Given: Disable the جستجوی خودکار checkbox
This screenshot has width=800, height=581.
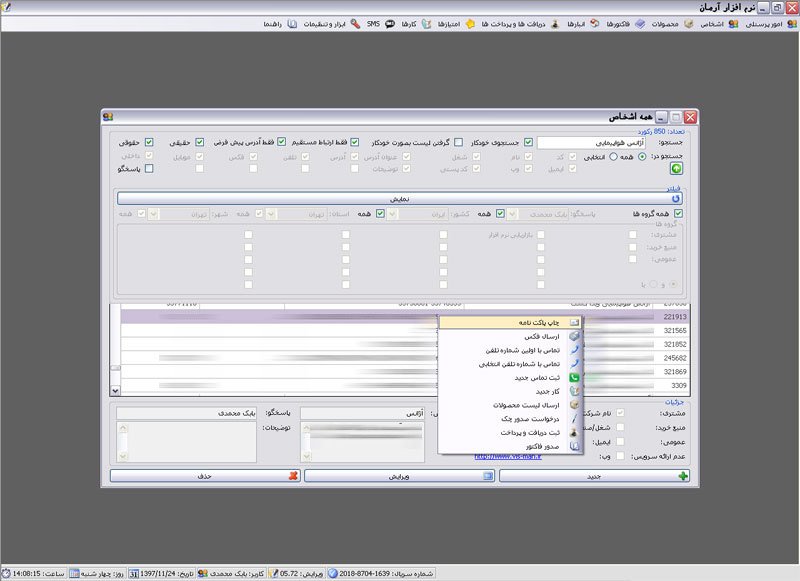Looking at the screenshot, I should click(x=529, y=142).
